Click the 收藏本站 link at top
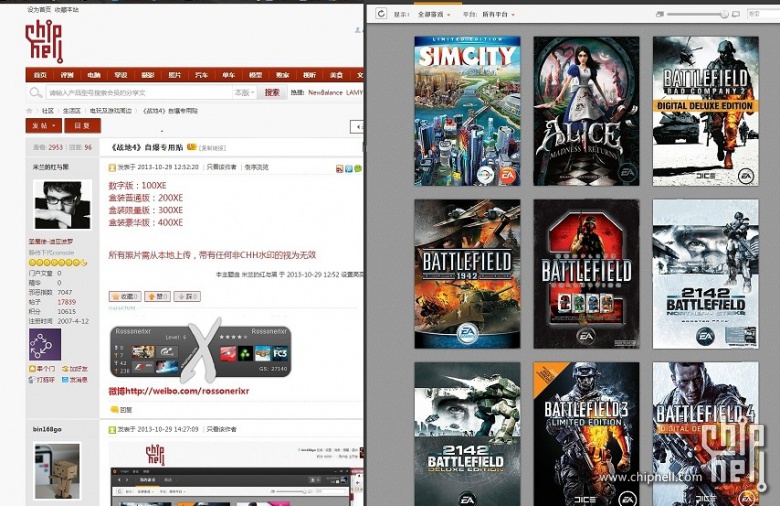This screenshot has width=780, height=506. tap(67, 9)
